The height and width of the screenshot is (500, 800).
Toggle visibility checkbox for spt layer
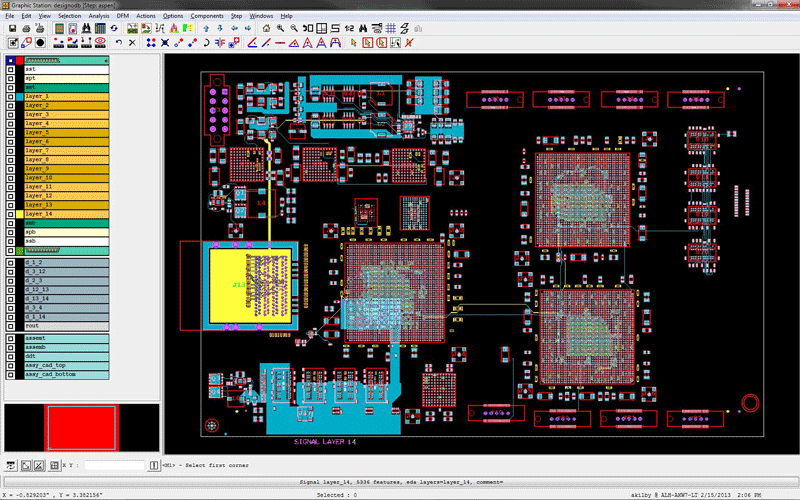10,79
